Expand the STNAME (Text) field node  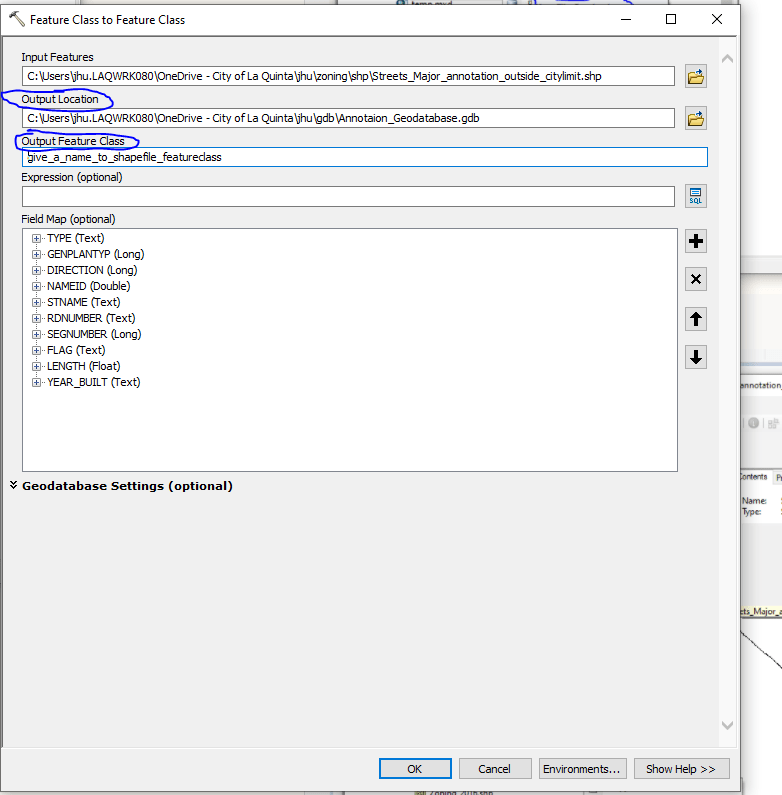tap(36, 302)
